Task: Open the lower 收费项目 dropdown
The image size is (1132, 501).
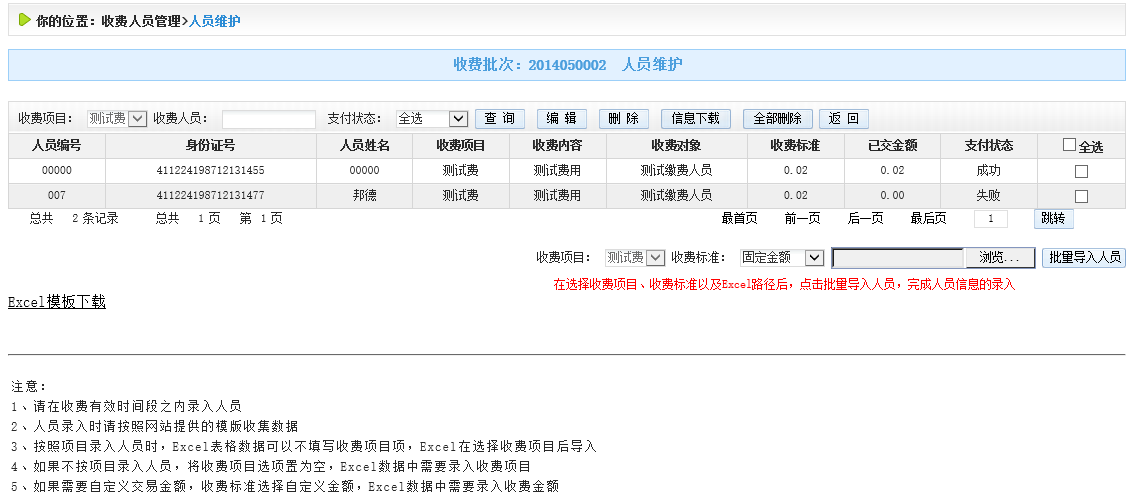Action: (635, 258)
